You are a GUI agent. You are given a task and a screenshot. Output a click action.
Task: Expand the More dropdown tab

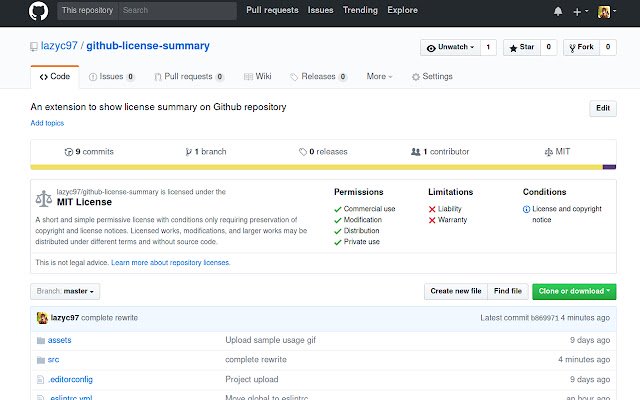coord(379,77)
